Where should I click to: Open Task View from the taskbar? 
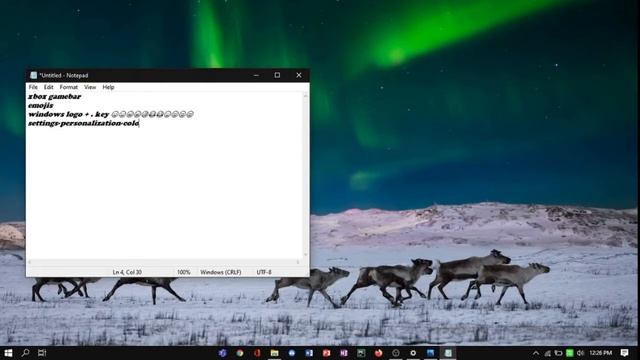pos(42,353)
